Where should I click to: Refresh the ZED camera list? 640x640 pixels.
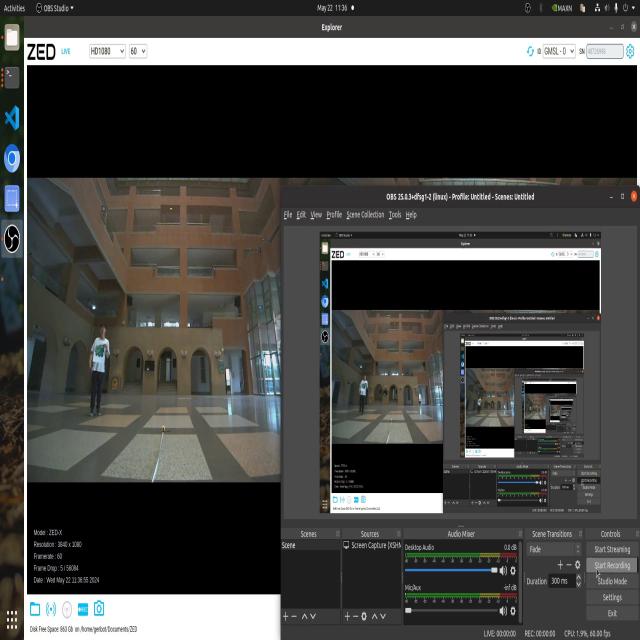(x=530, y=51)
